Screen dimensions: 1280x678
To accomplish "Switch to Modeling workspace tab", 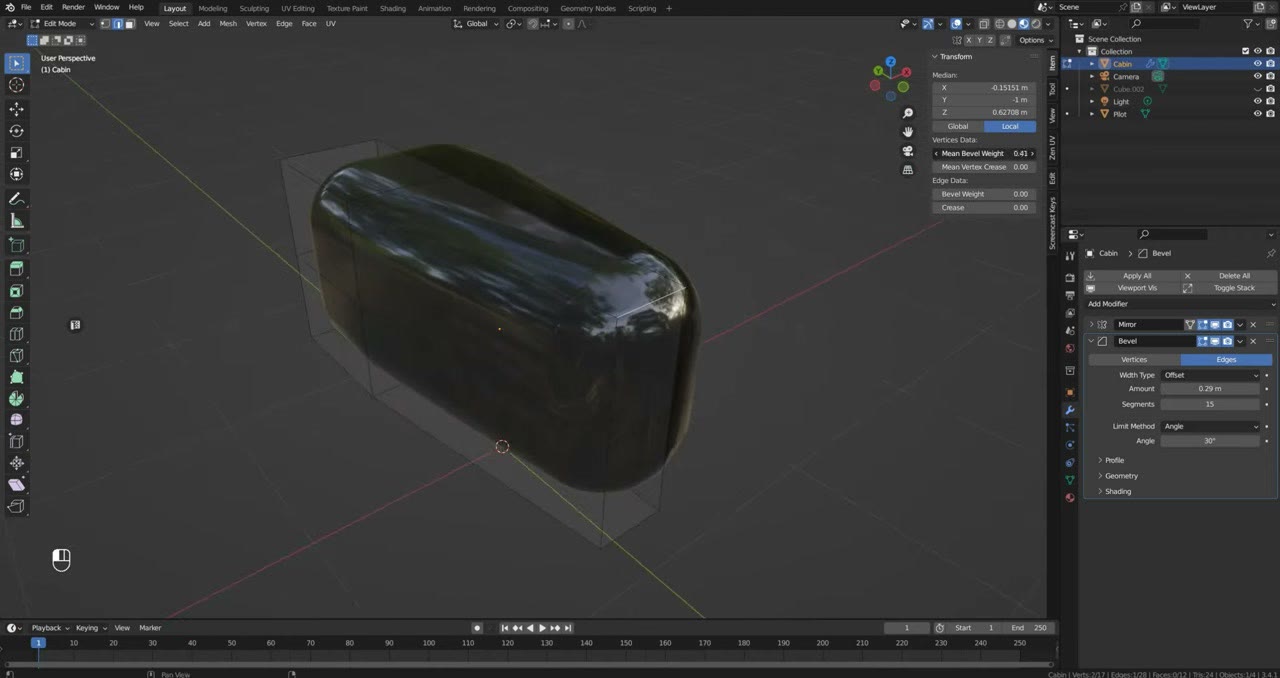I will (212, 8).
